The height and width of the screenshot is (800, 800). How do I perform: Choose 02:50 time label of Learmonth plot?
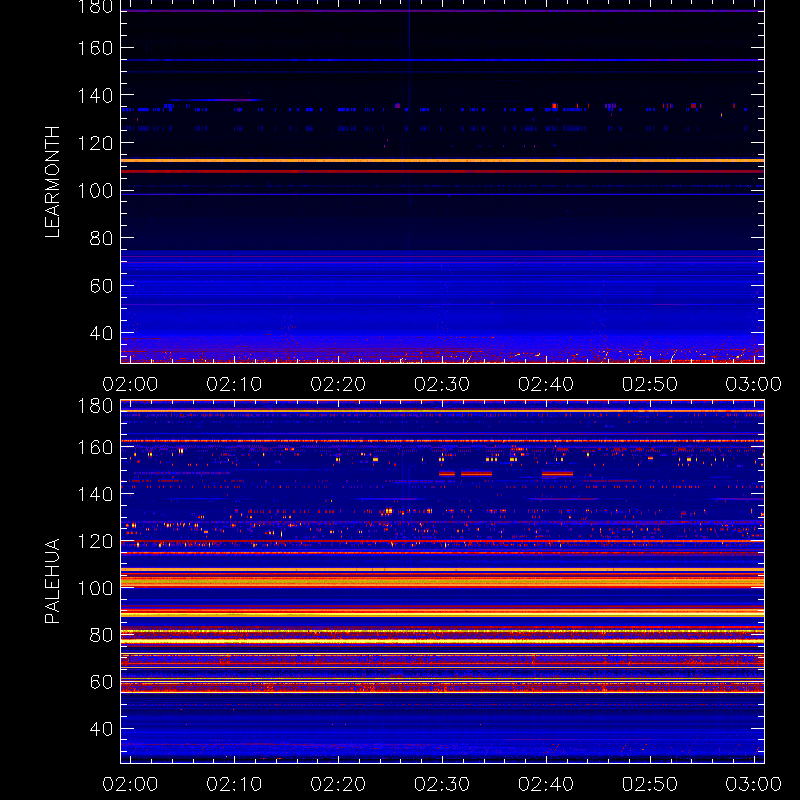coord(650,384)
